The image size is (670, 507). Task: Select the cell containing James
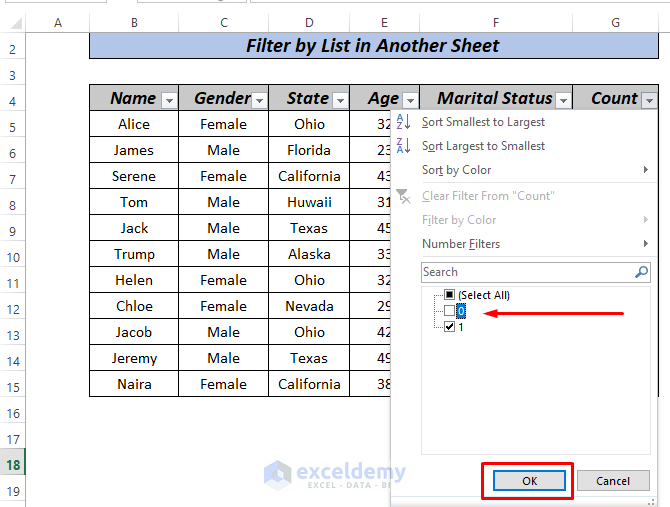tap(134, 150)
